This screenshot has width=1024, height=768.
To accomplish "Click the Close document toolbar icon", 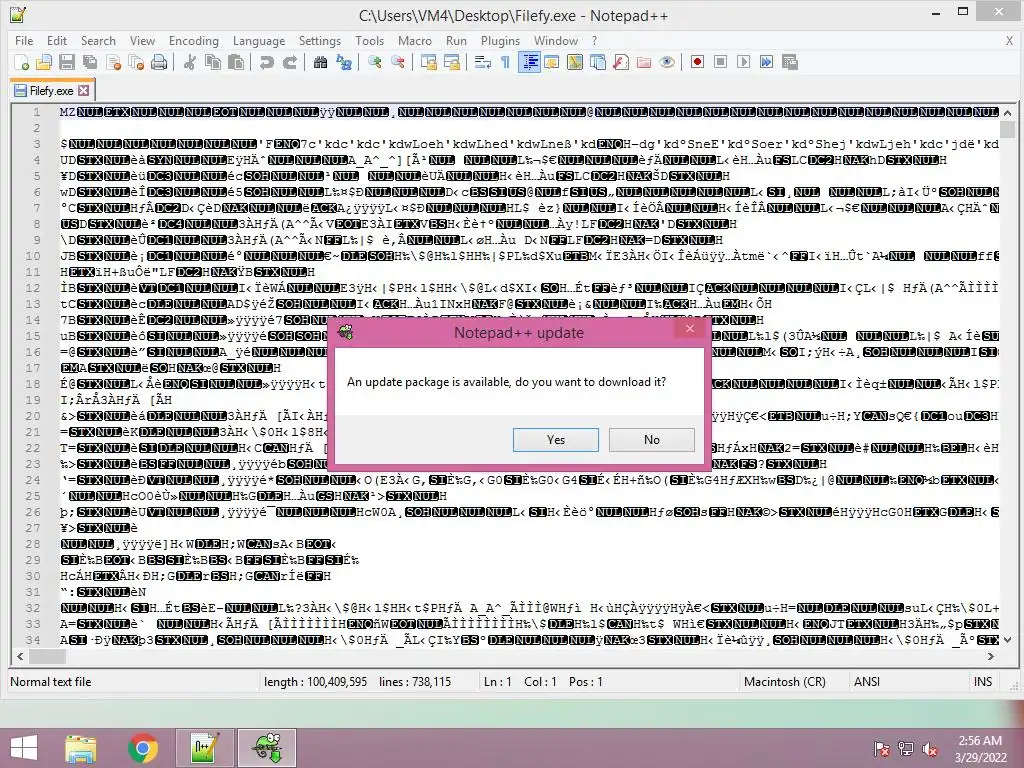I will click(113, 62).
